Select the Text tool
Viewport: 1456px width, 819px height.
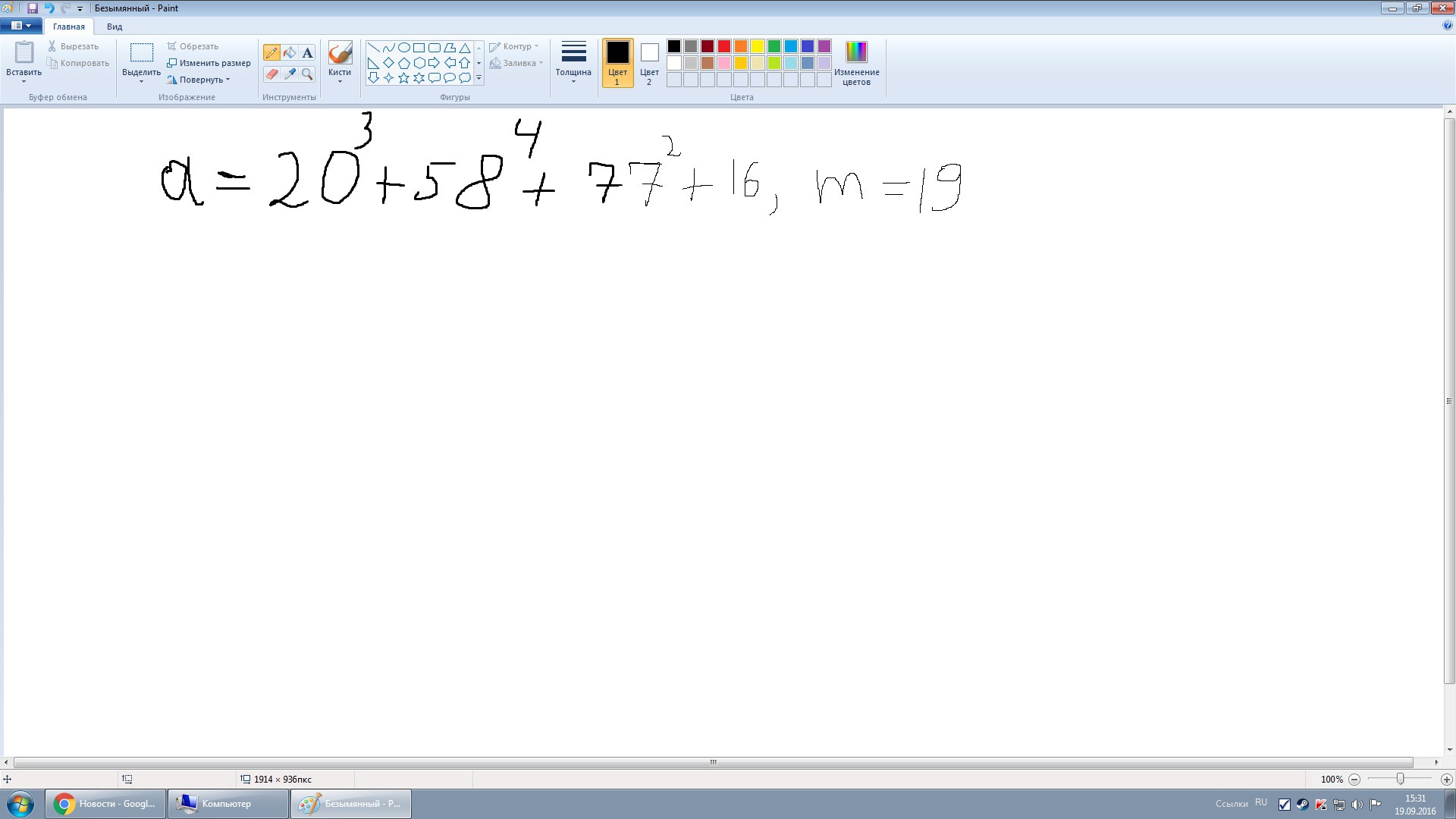click(306, 52)
